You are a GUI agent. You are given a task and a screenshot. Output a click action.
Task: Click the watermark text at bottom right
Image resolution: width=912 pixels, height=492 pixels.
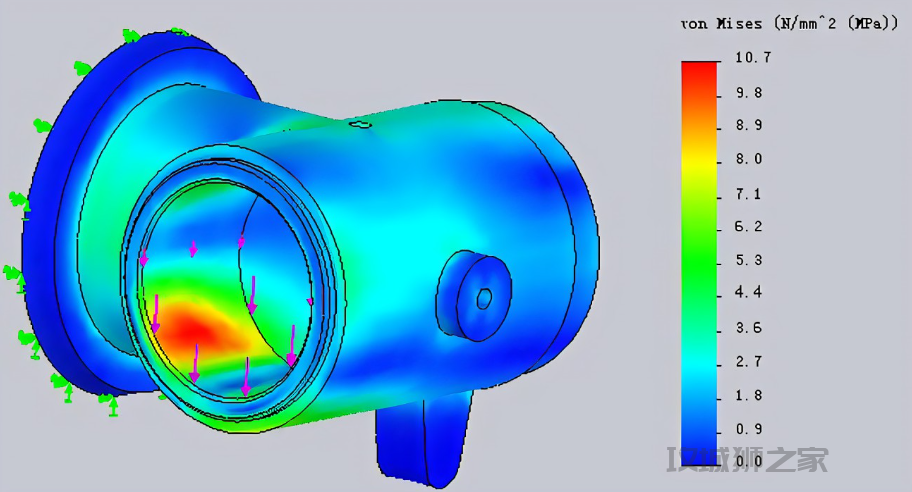[x=748, y=460]
